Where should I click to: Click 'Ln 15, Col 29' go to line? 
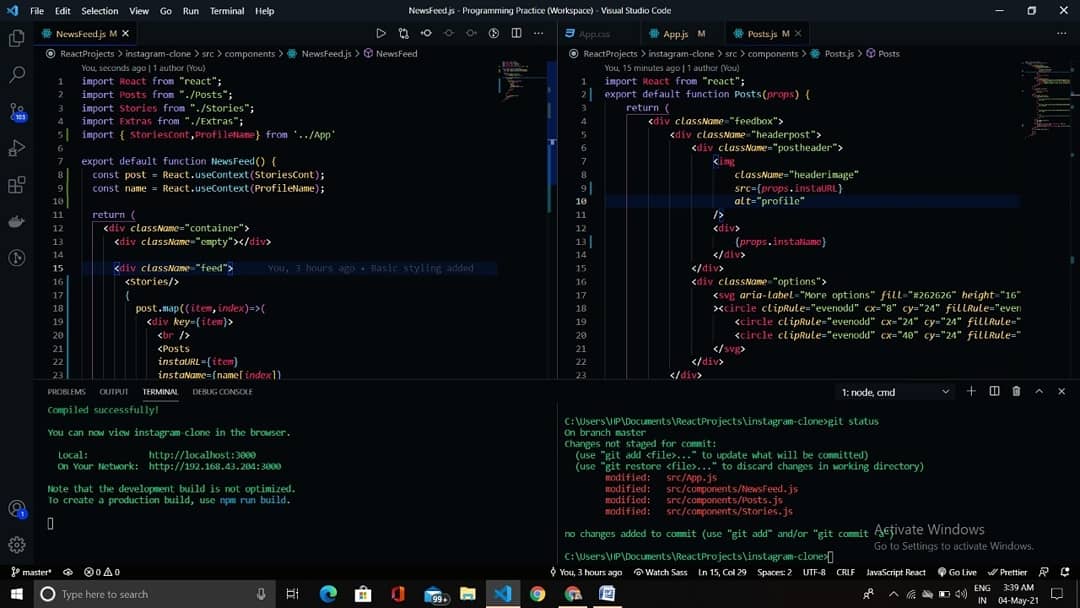tap(722, 572)
